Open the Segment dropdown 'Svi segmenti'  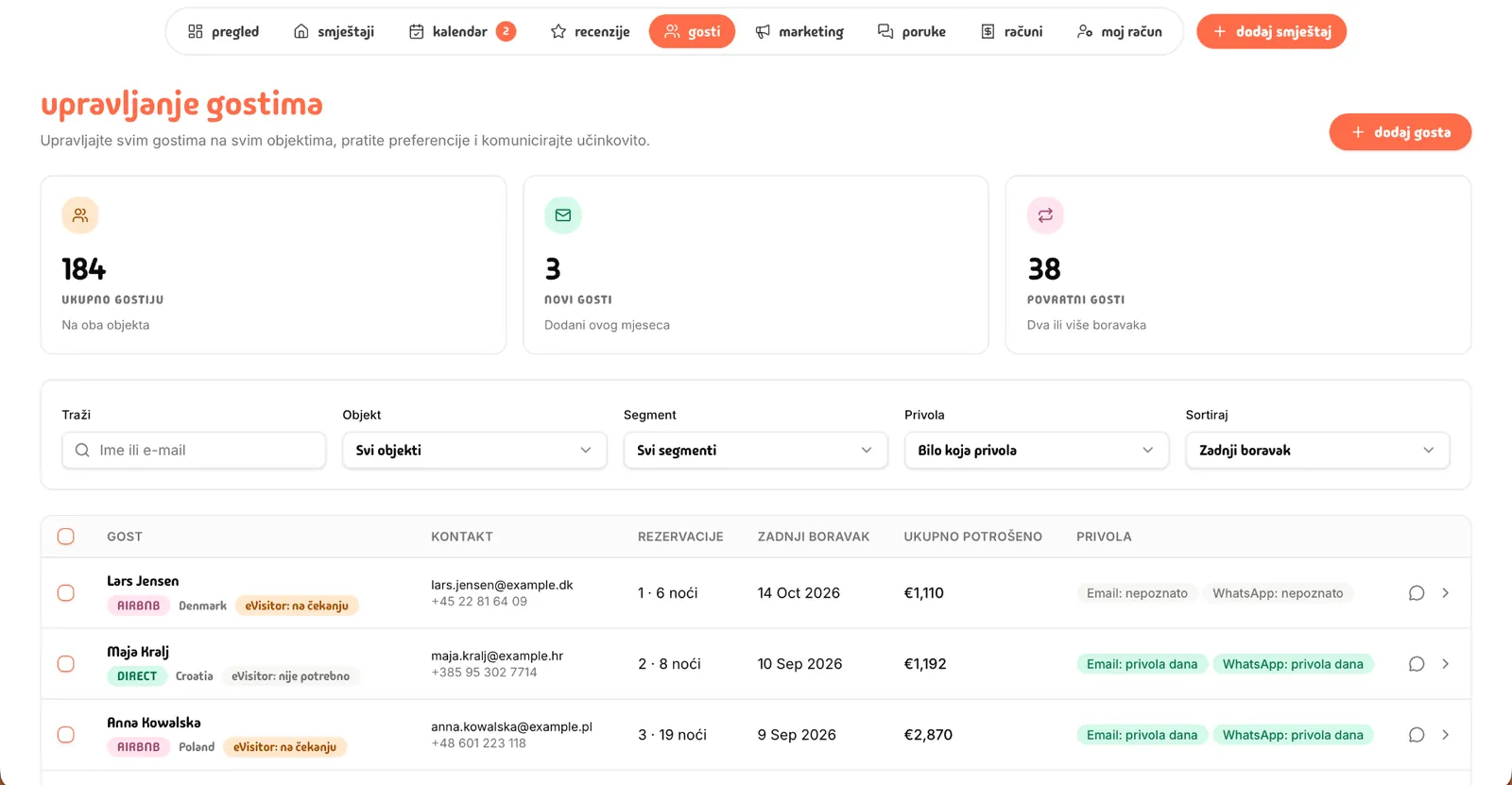tap(756, 451)
